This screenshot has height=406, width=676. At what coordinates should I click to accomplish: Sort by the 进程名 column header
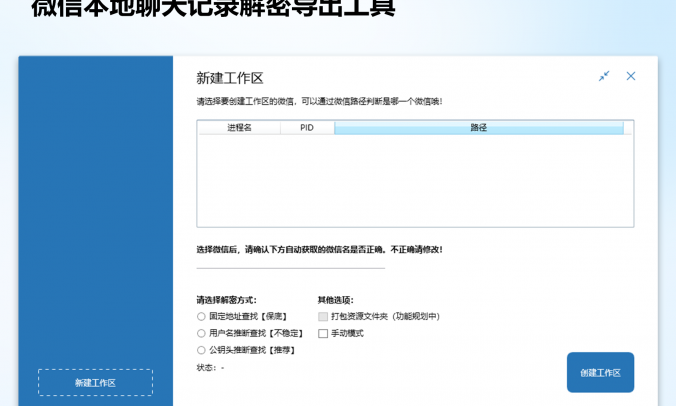point(239,128)
